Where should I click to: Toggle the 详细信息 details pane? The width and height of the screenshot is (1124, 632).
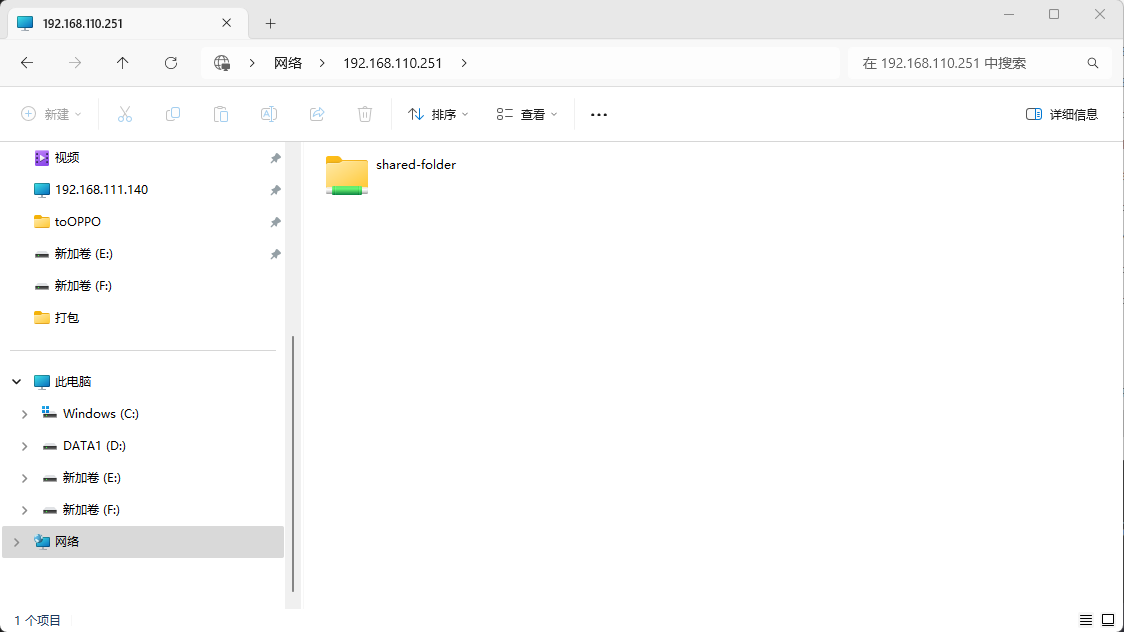(1062, 114)
